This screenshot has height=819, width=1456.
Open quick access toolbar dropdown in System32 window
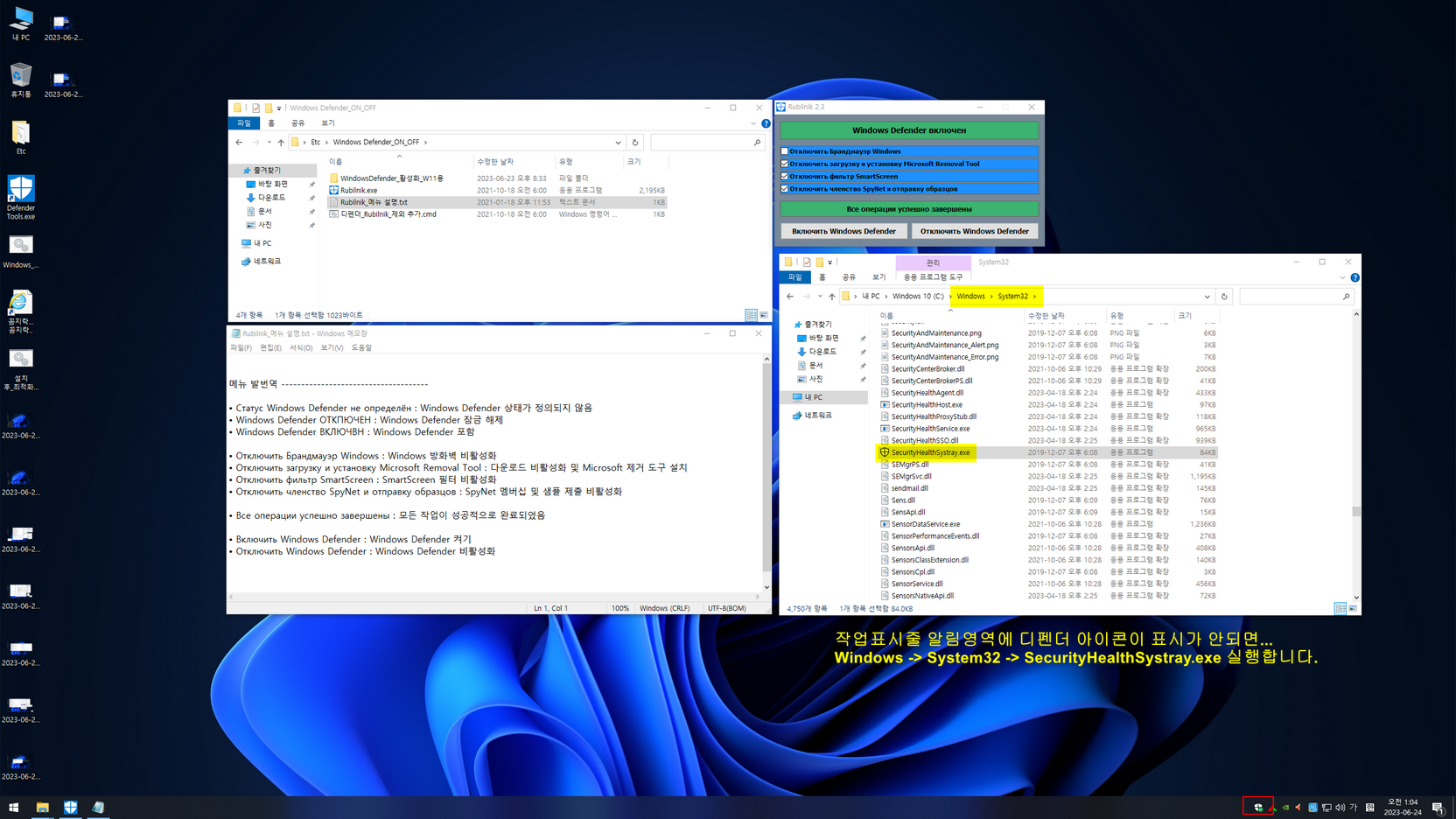point(829,262)
